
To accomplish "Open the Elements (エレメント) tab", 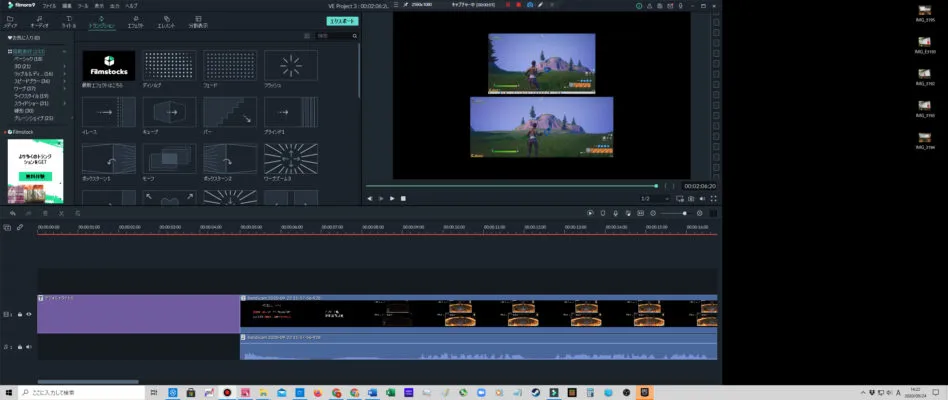I will coord(166,22).
